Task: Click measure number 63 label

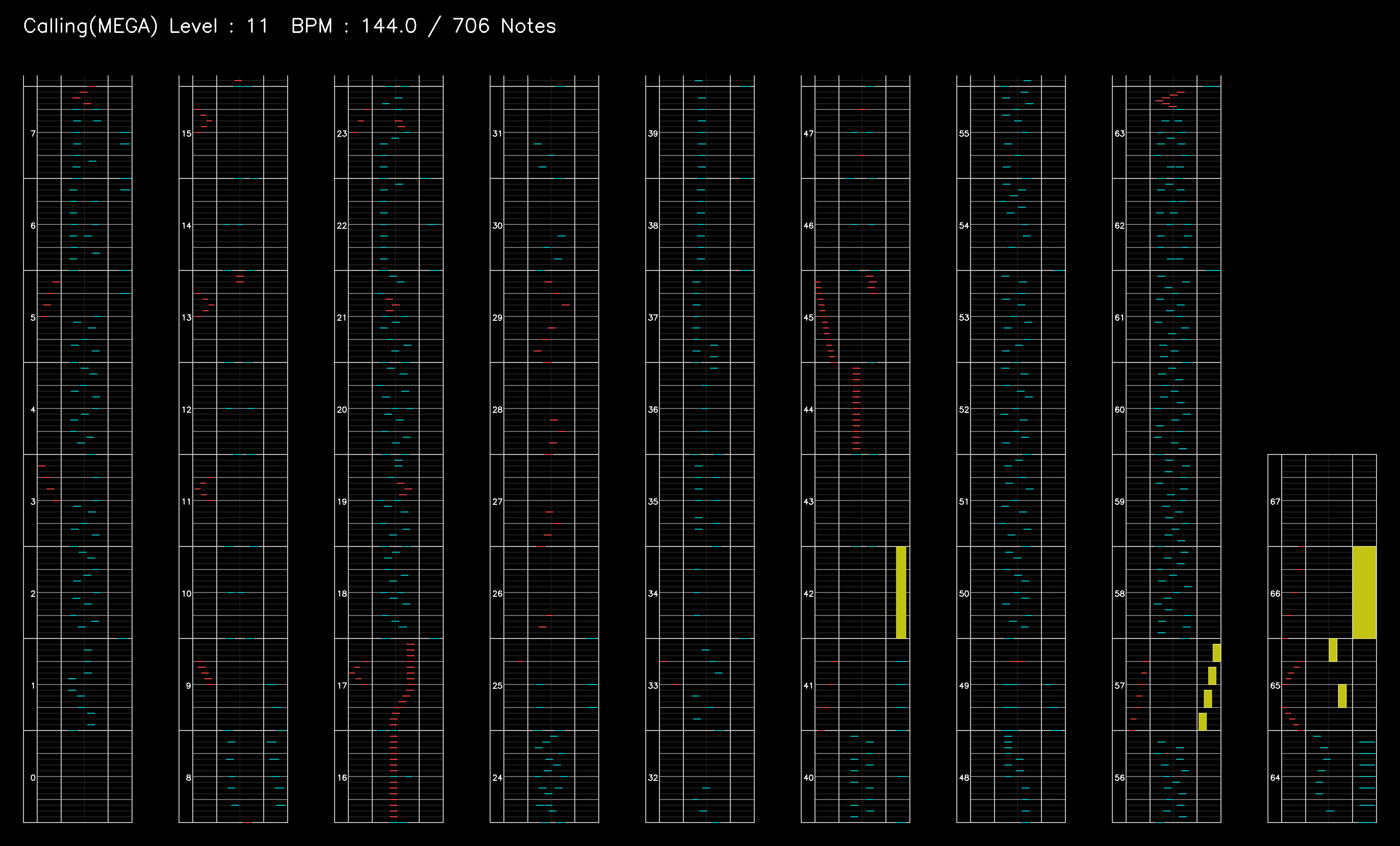Action: [1119, 134]
